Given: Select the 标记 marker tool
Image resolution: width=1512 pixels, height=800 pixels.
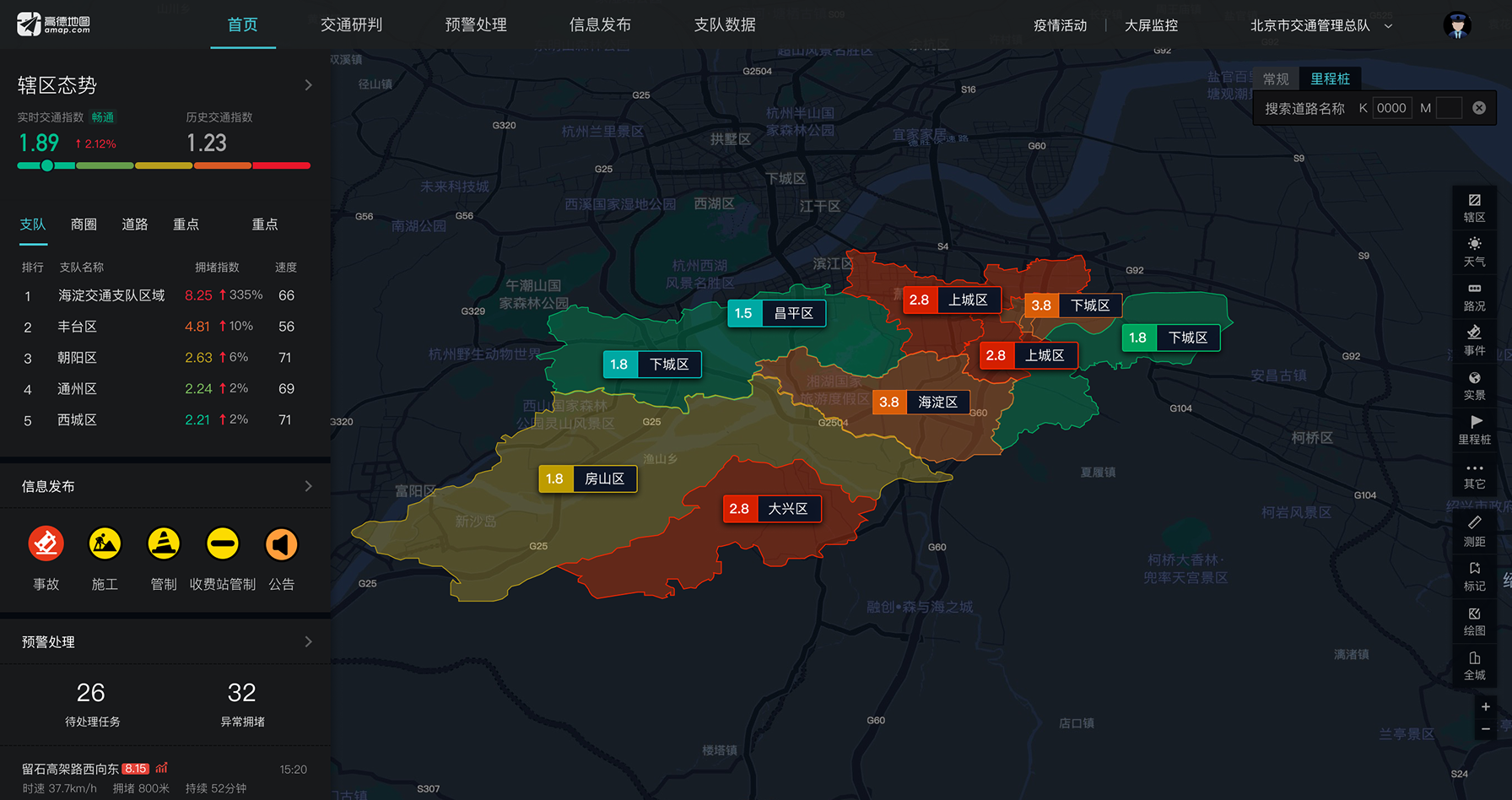Looking at the screenshot, I should click(1474, 576).
